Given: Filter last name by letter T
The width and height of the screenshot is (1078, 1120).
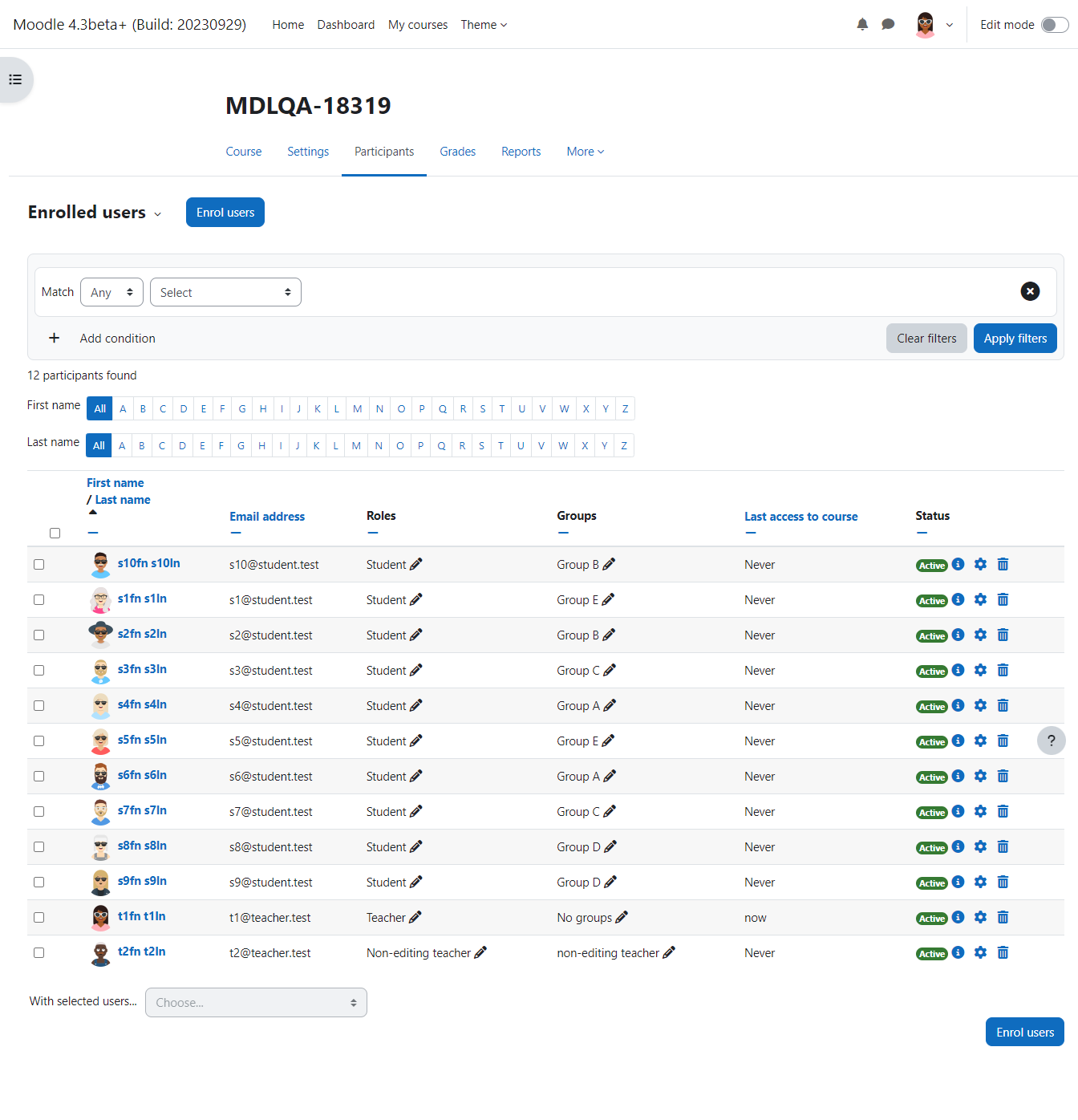Looking at the screenshot, I should click(500, 445).
